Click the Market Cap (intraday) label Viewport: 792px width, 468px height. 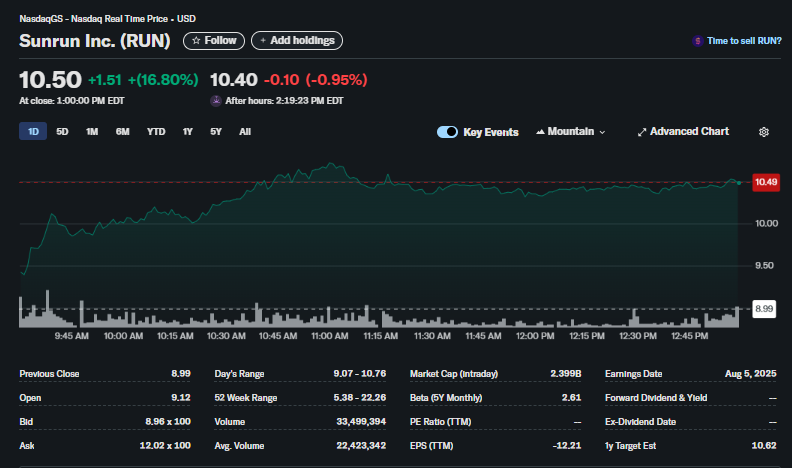pos(454,374)
